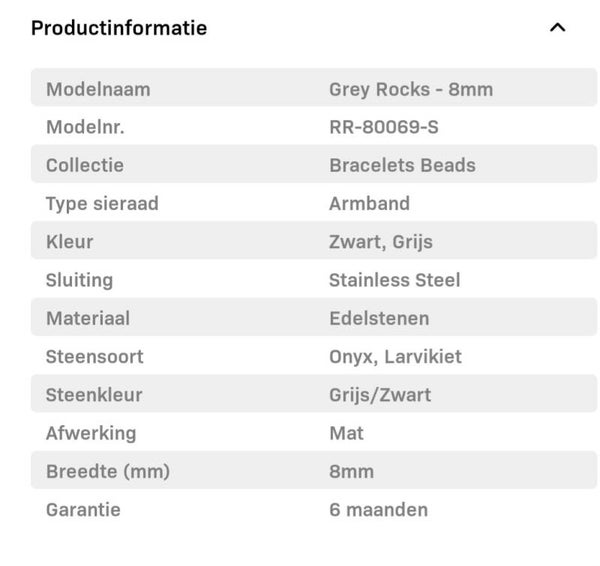600x566 pixels.
Task: Click the Stainless Steel value
Action: click(x=394, y=280)
